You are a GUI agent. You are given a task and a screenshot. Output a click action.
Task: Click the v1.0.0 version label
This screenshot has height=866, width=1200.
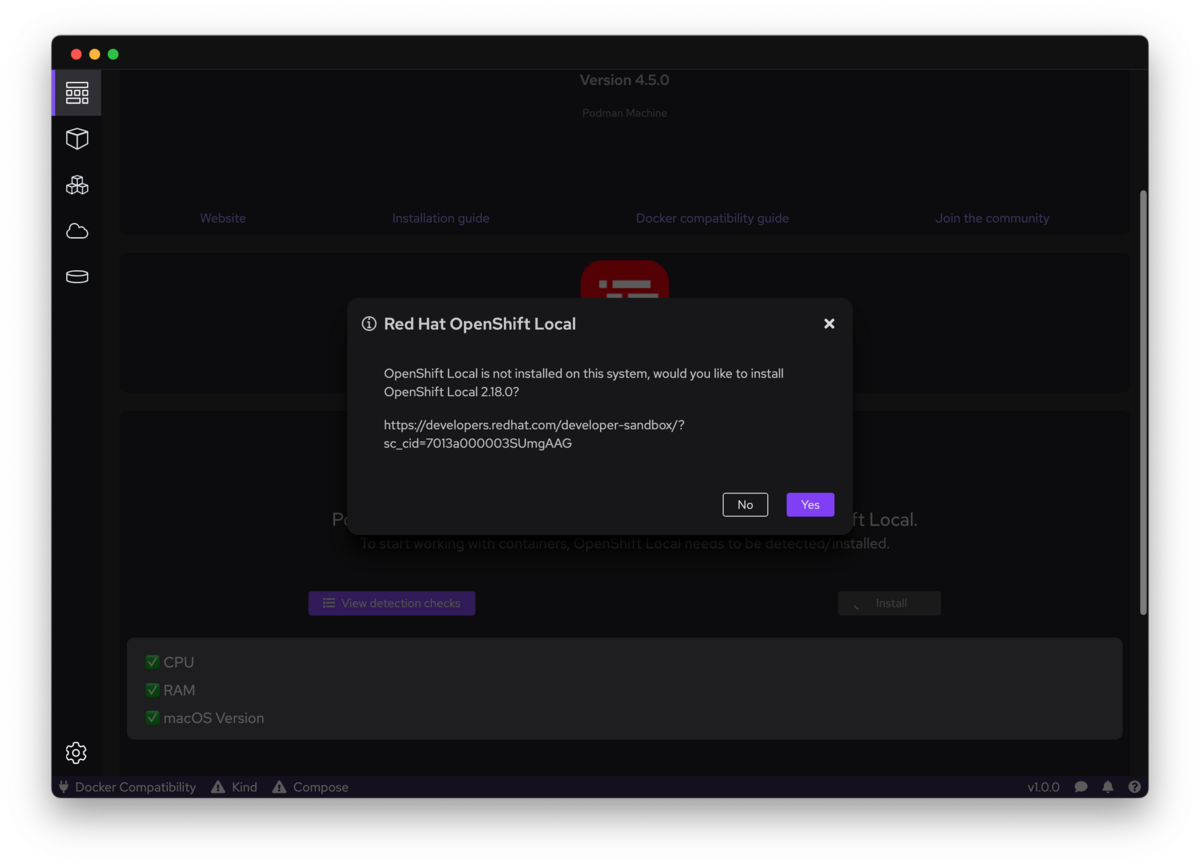tap(1043, 787)
